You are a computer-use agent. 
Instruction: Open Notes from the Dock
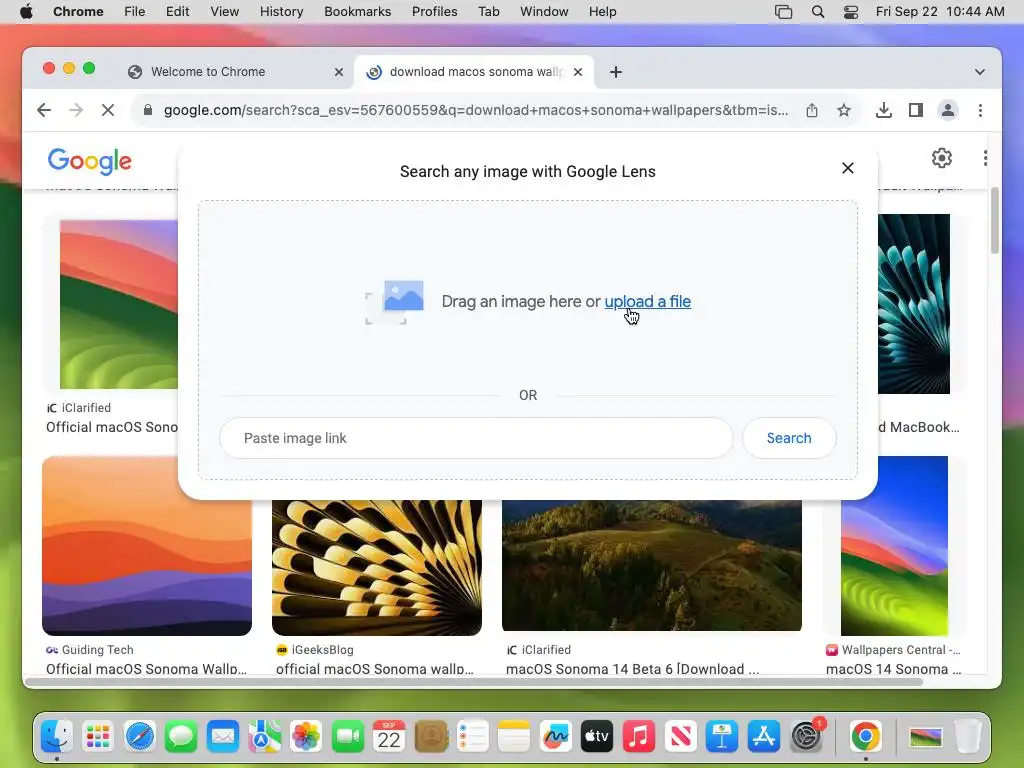click(514, 737)
